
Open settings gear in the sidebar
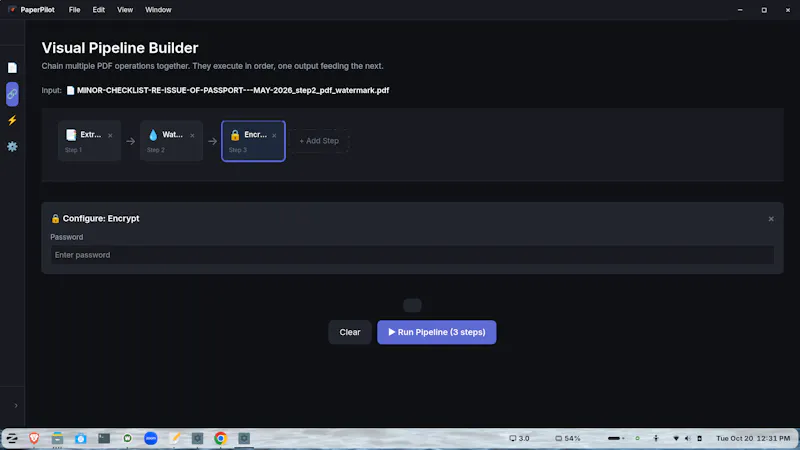pyautogui.click(x=12, y=146)
